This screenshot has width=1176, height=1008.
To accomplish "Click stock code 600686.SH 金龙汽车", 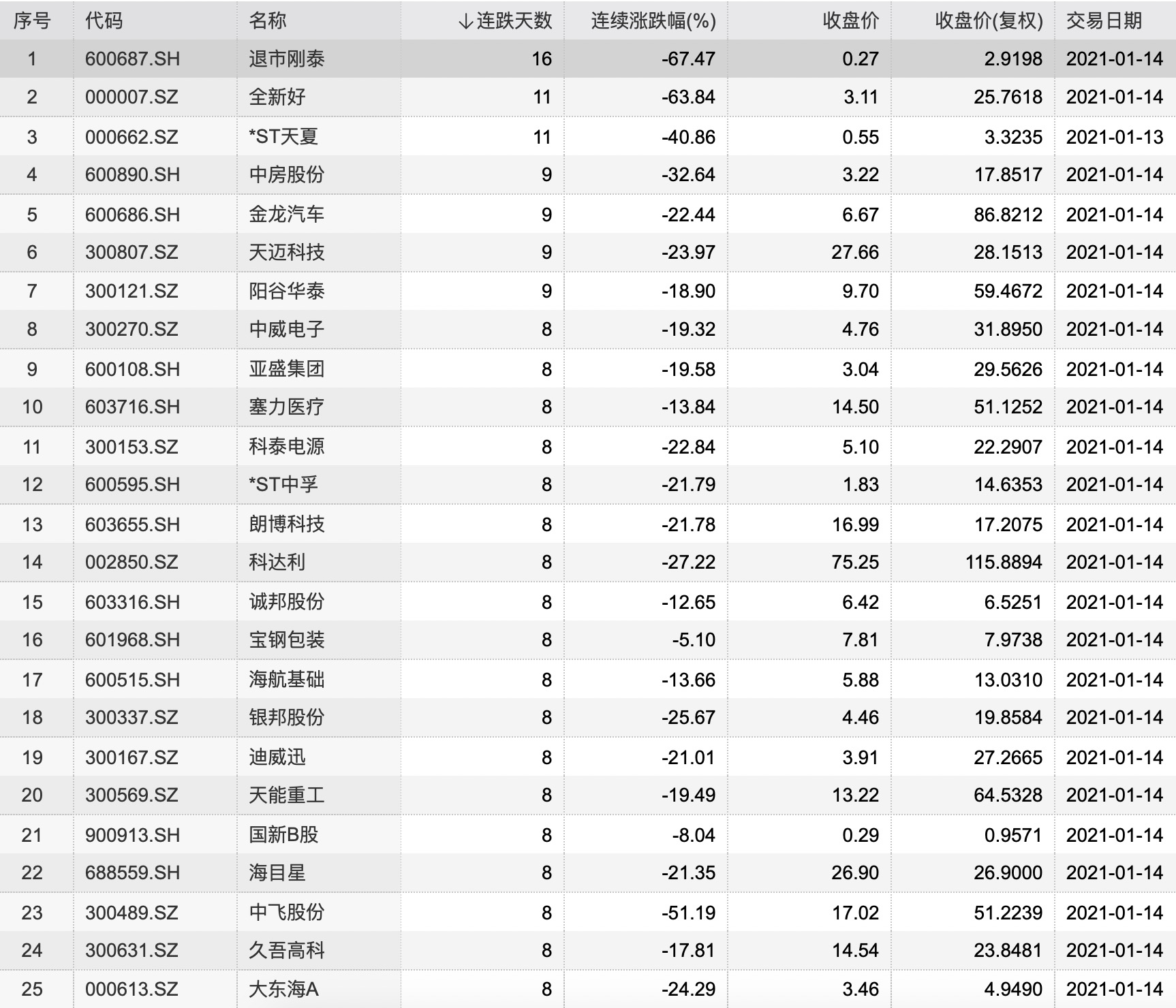I will (x=133, y=215).
